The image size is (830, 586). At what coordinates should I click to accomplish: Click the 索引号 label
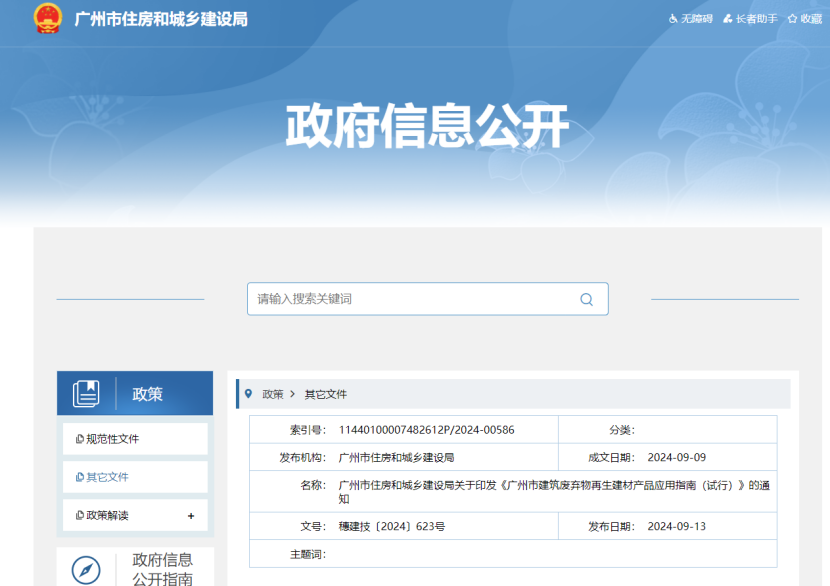tap(308, 430)
